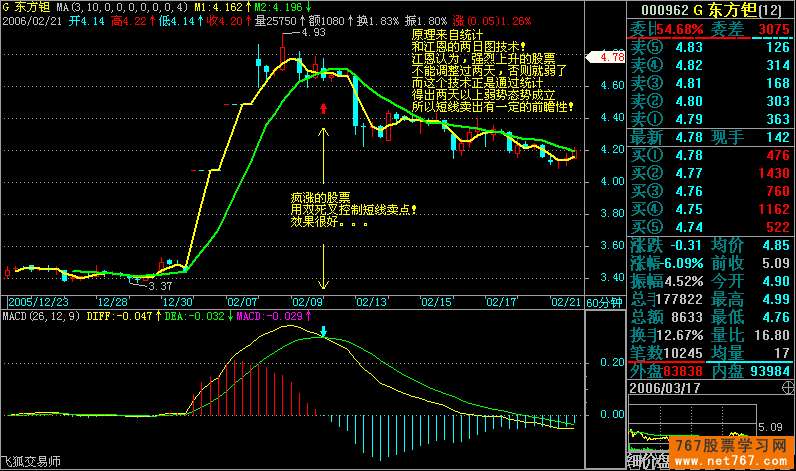Select the 卖③ price 4.81
Screen dimensions: 796x471
click(689, 83)
